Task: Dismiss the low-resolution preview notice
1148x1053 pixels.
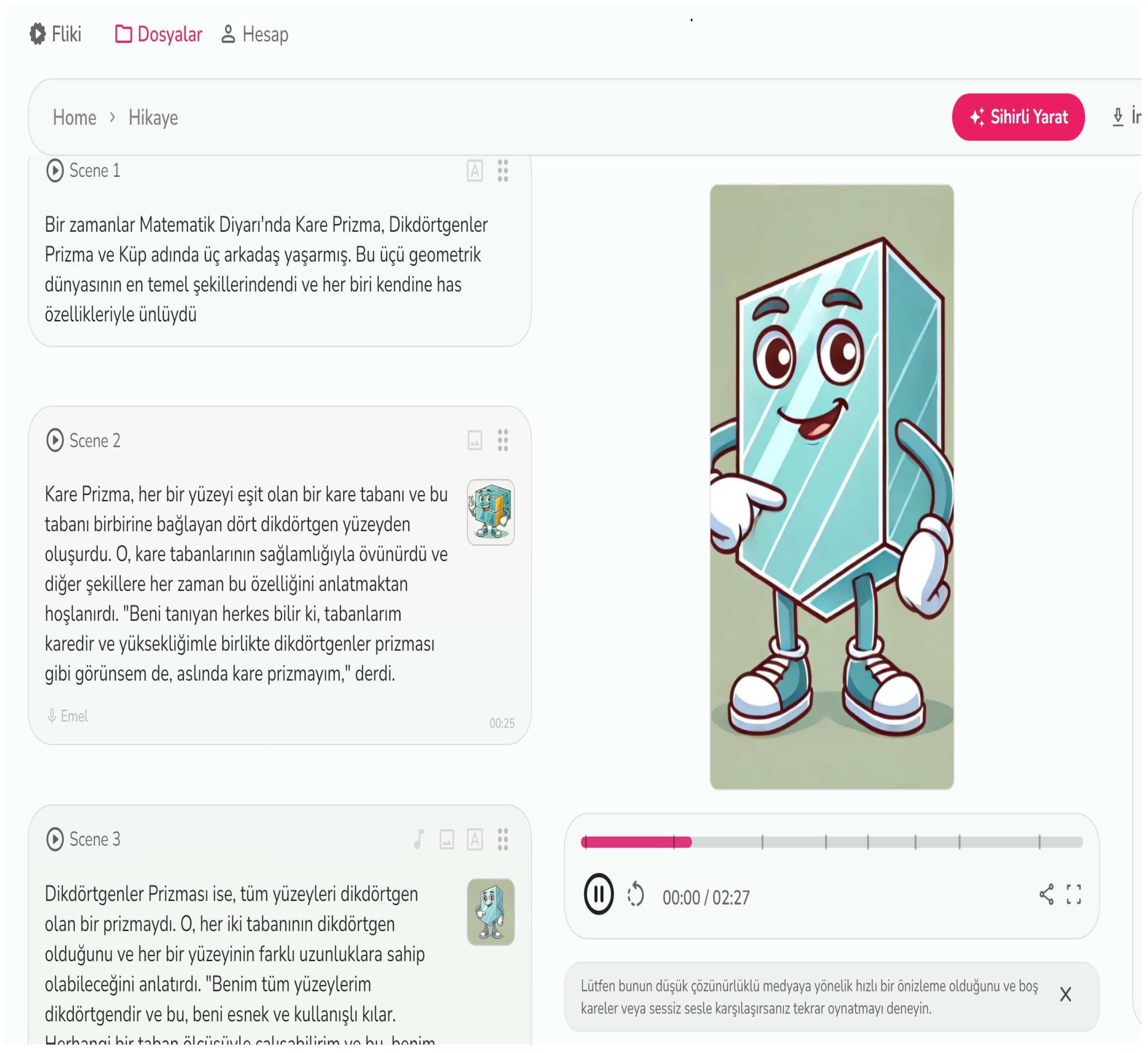Action: [1065, 995]
